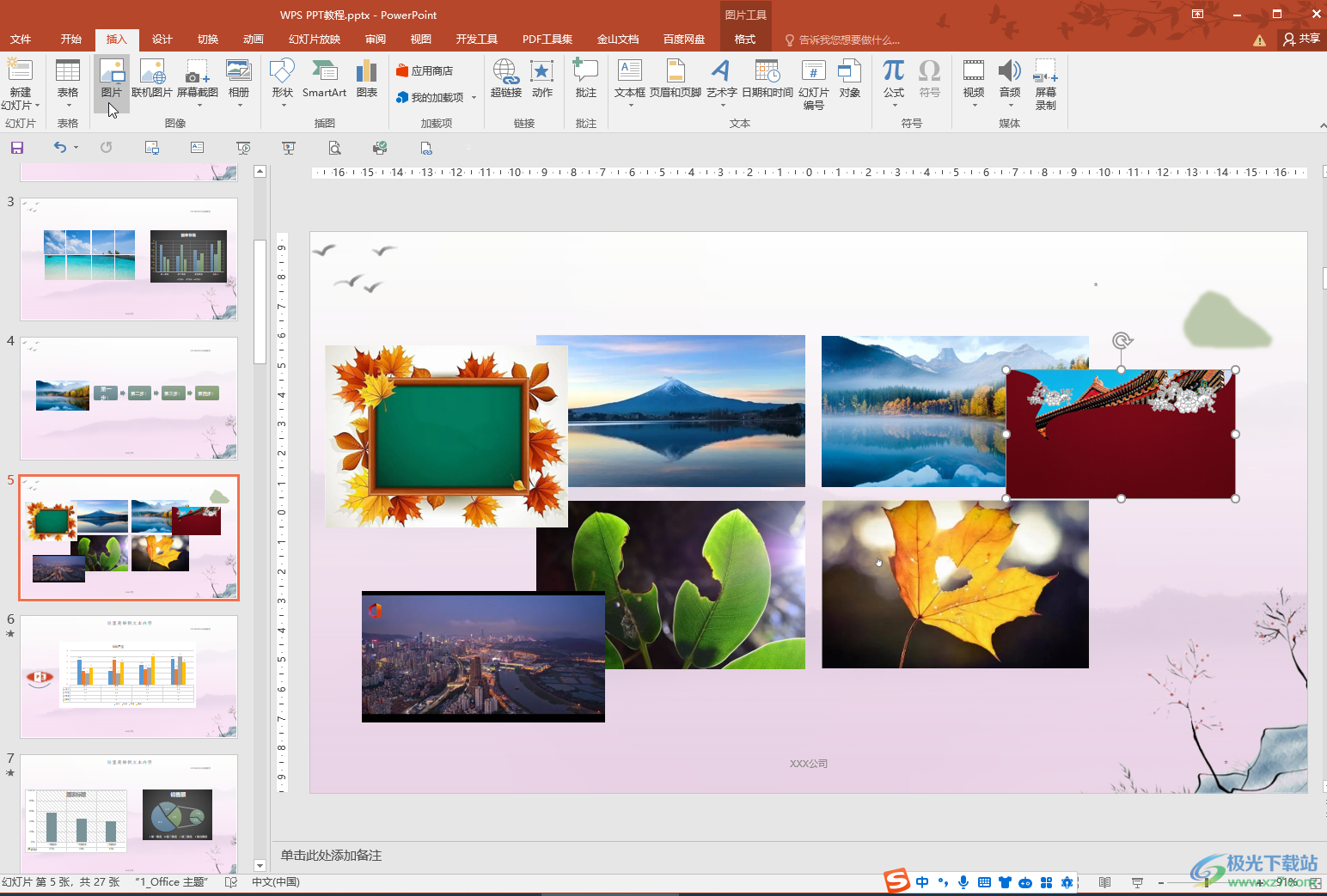Open the 开发工具 Developer tab
Screen dimensions: 1327x896
[477, 40]
